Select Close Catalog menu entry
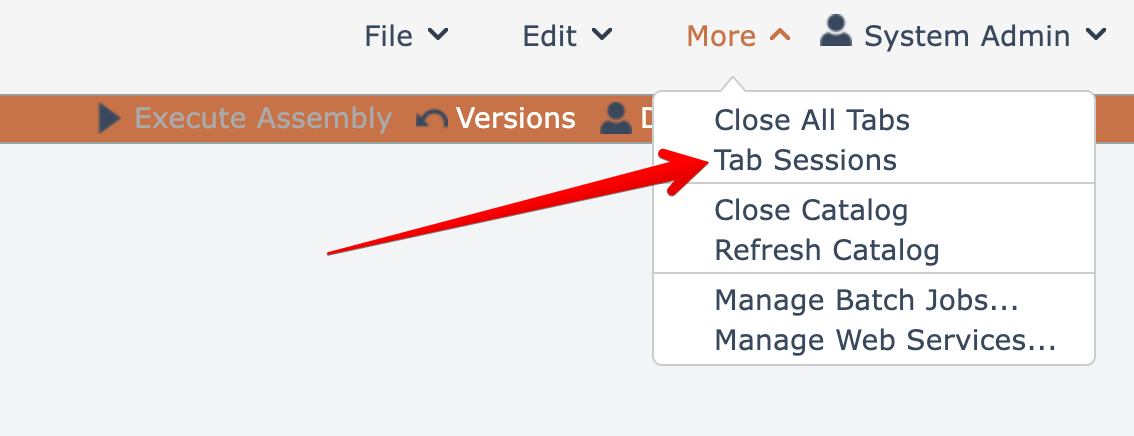This screenshot has width=1134, height=436. [x=811, y=211]
